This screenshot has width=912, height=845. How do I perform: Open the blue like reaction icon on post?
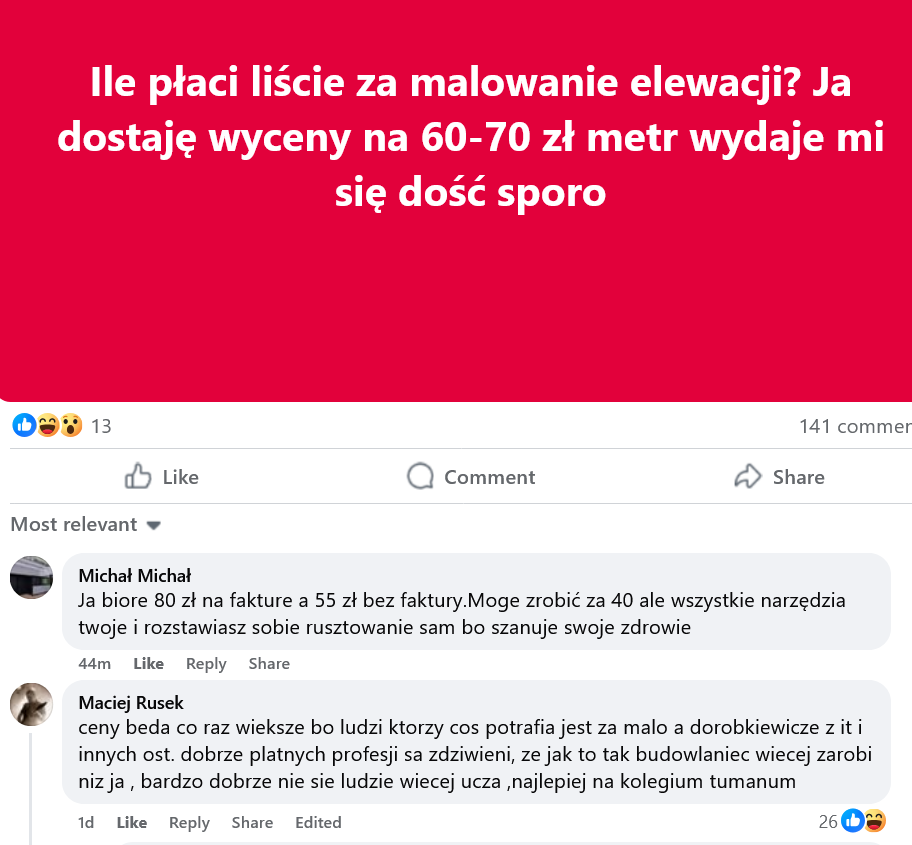(x=24, y=426)
